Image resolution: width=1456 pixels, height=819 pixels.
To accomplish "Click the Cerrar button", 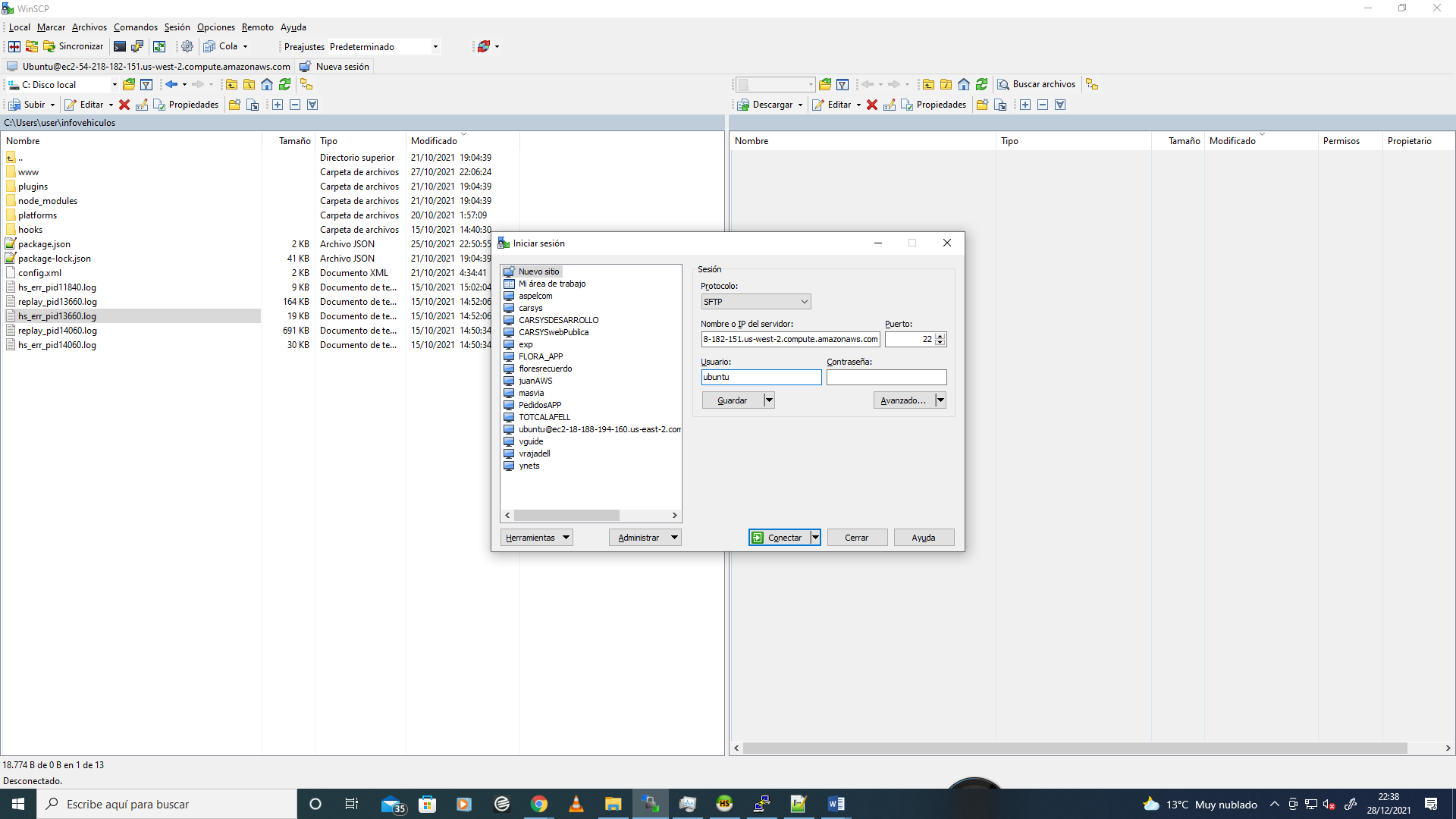I will [857, 538].
